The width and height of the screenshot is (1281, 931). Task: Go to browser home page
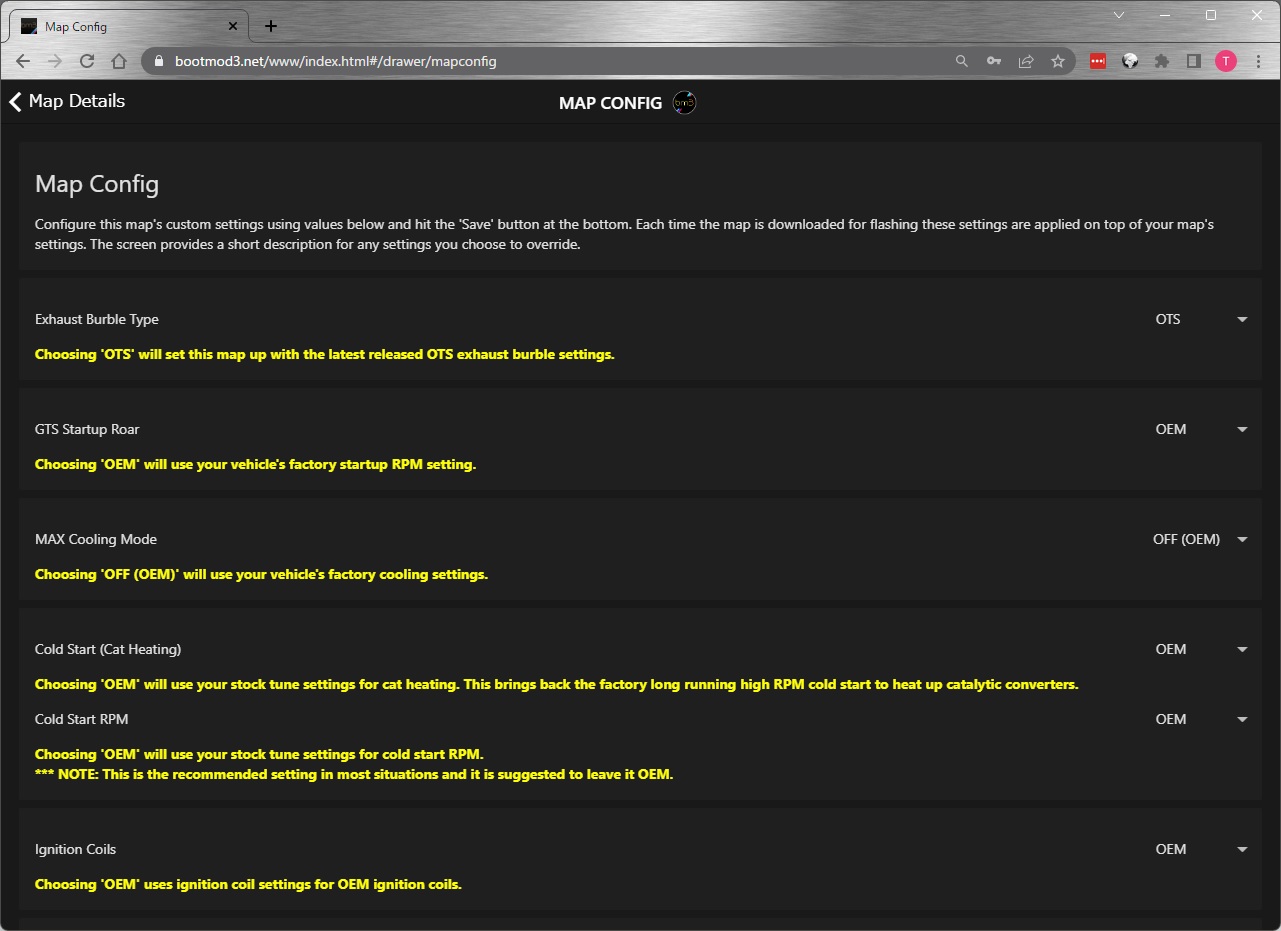pos(119,61)
